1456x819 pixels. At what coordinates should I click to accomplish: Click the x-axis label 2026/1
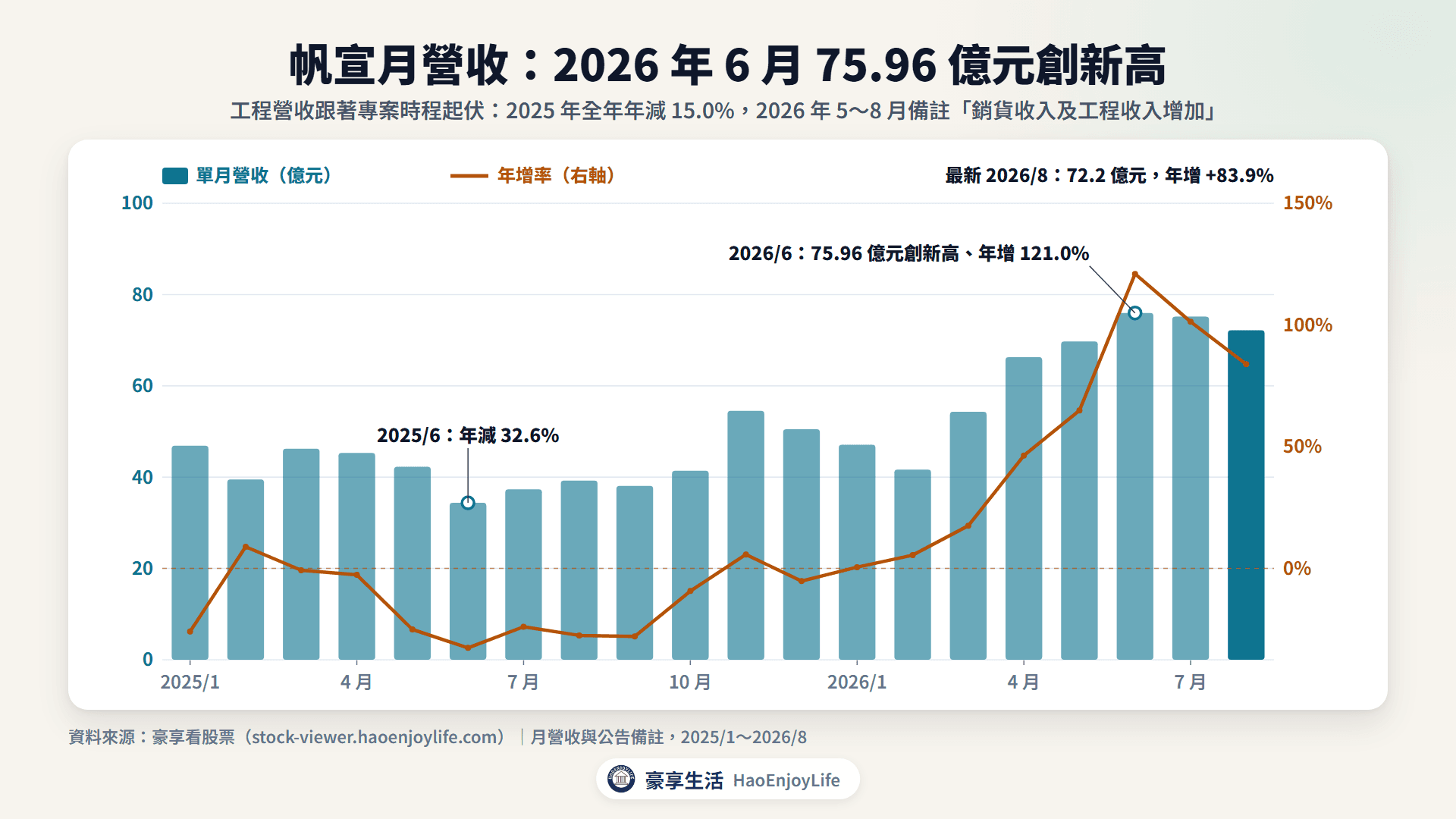(x=857, y=682)
